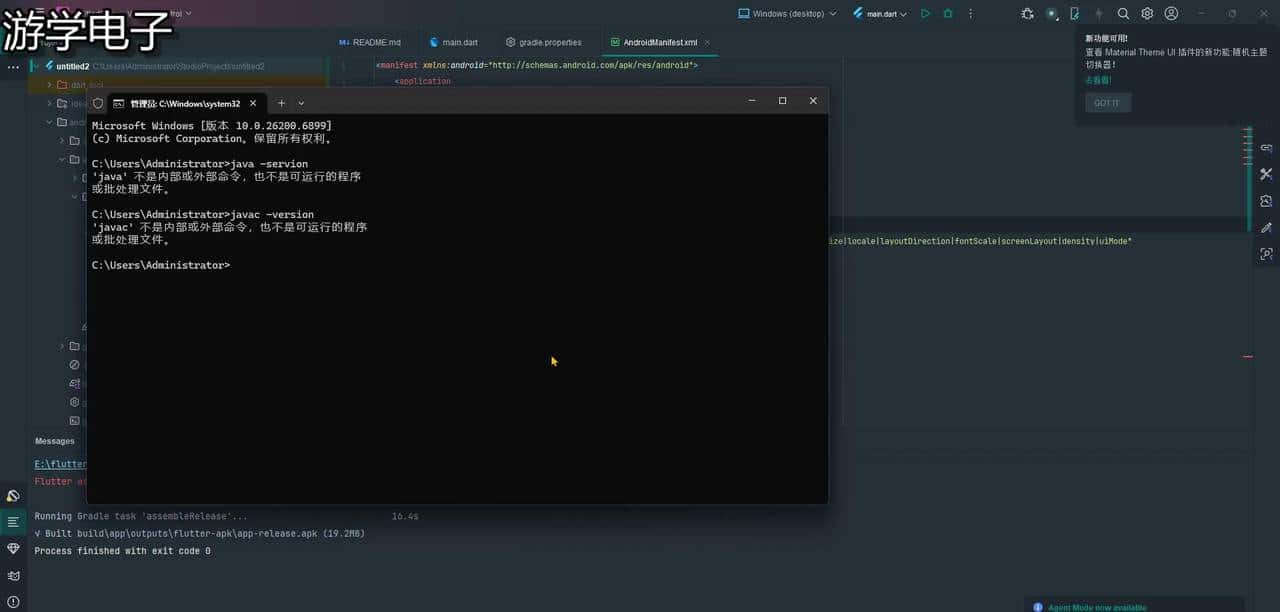Collapse the untitled2 project root node
1280x612 pixels.
[x=36, y=66]
